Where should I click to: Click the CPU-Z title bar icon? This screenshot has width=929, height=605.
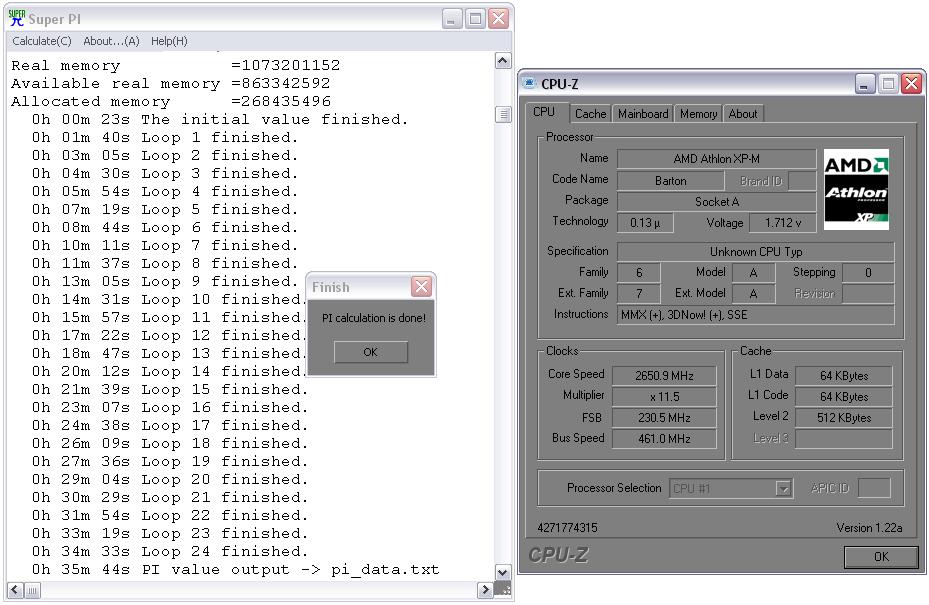(x=530, y=84)
